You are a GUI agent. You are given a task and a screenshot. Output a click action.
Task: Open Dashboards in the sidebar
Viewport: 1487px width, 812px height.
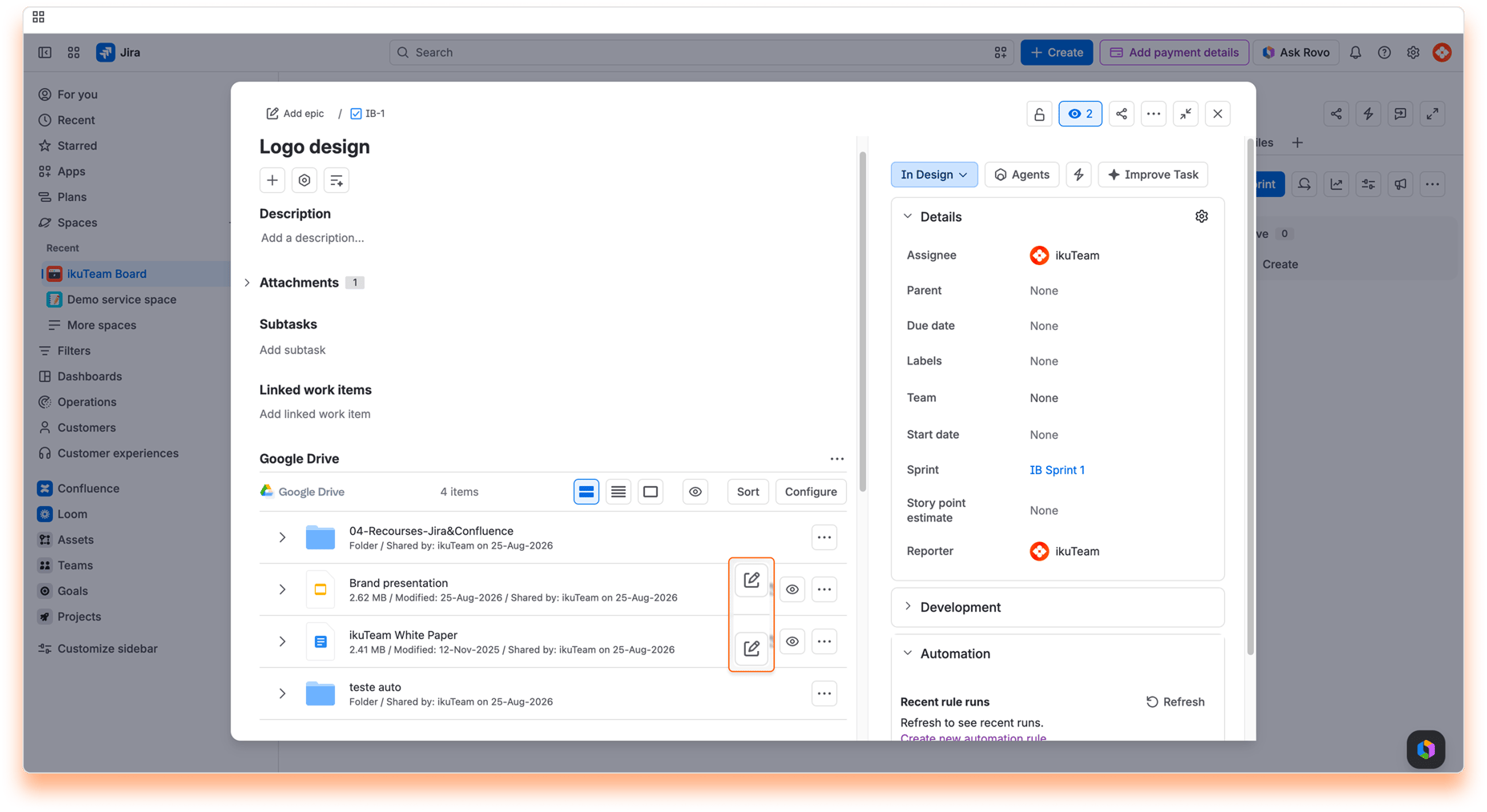point(90,376)
